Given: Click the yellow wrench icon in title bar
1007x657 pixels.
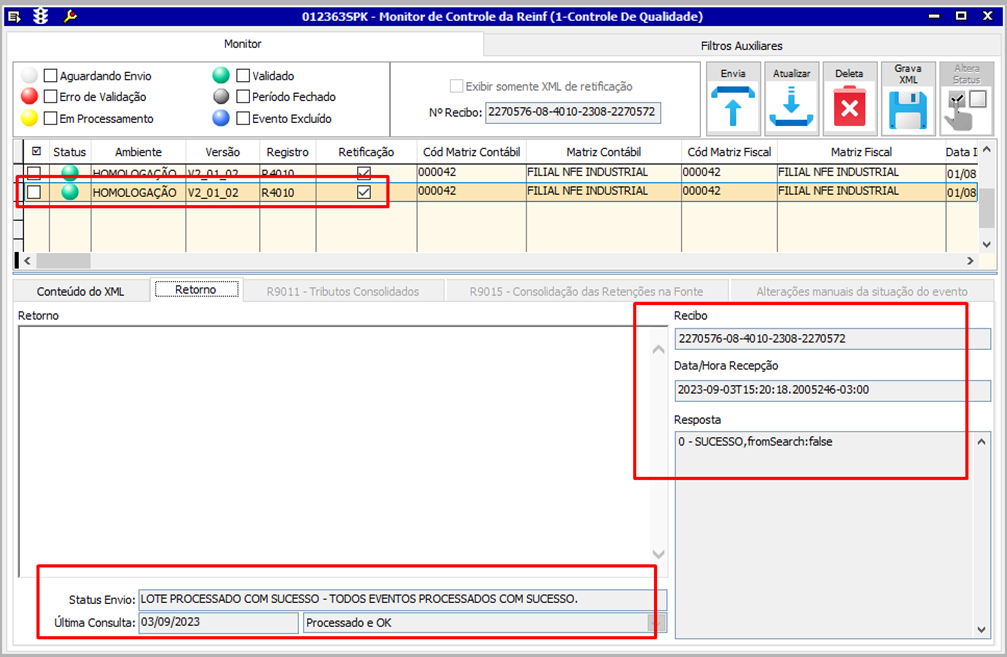Looking at the screenshot, I should tap(70, 16).
